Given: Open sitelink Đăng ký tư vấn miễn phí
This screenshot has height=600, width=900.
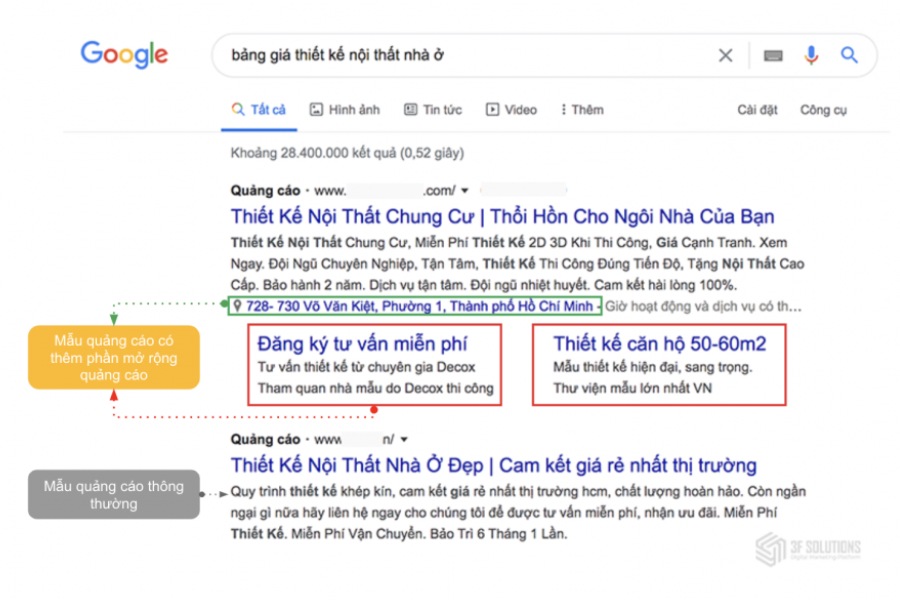Looking at the screenshot, I should coord(362,344).
